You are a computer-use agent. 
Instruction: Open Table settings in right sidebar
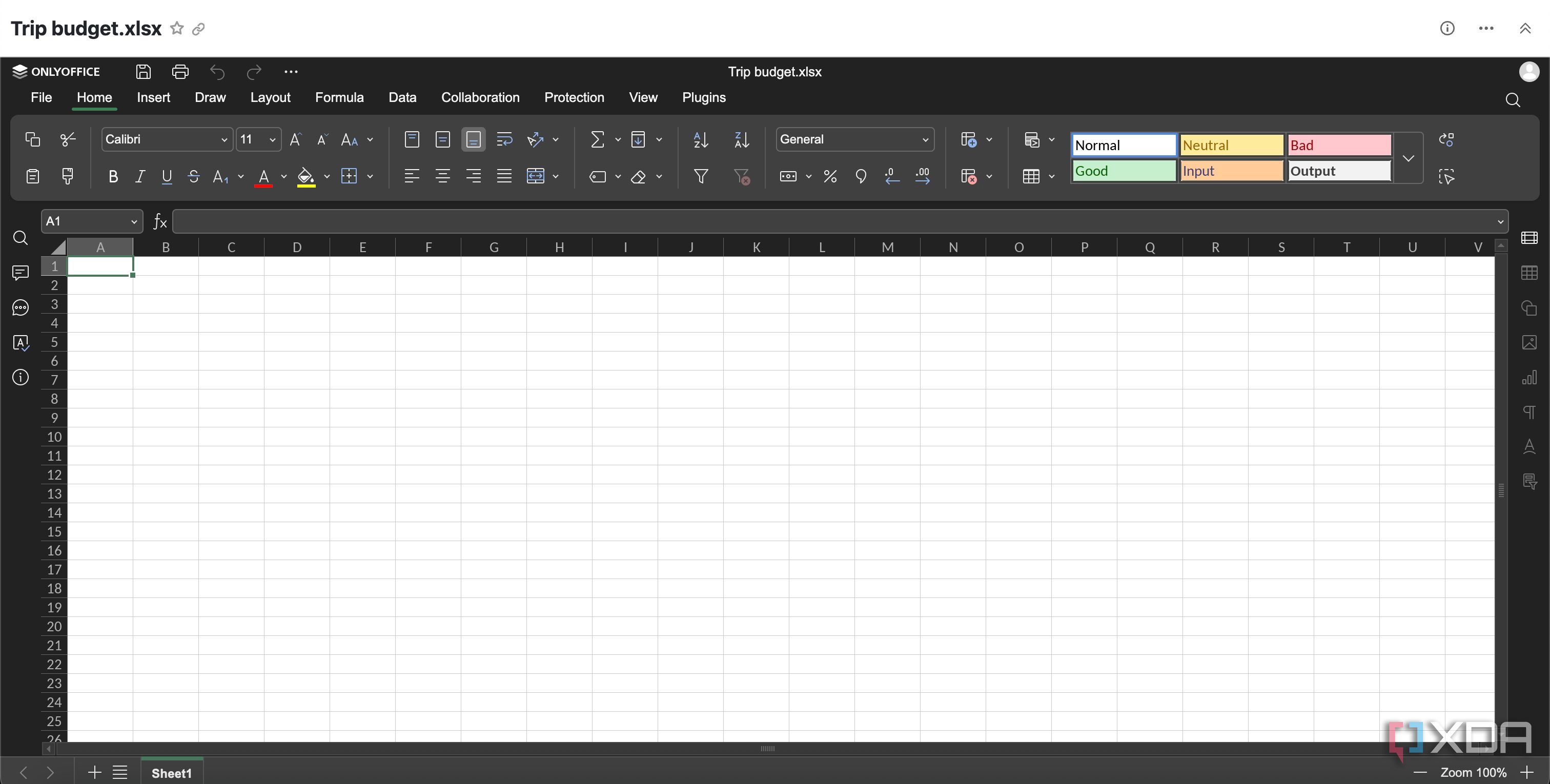coord(1529,273)
